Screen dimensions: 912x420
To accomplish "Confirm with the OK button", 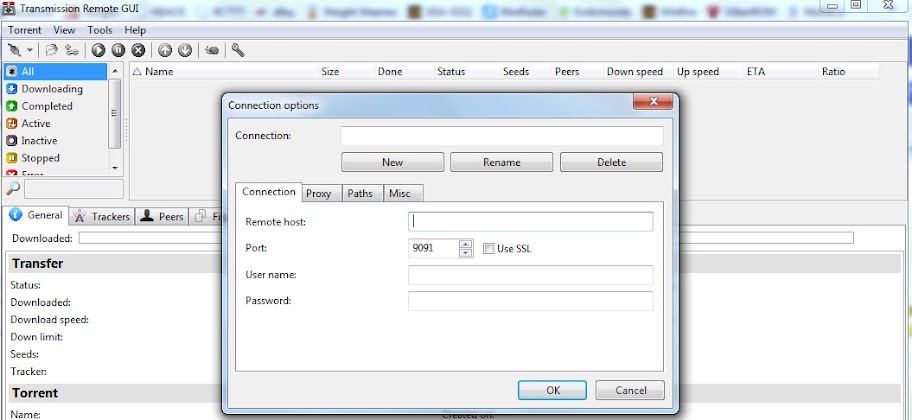I will pyautogui.click(x=553, y=390).
